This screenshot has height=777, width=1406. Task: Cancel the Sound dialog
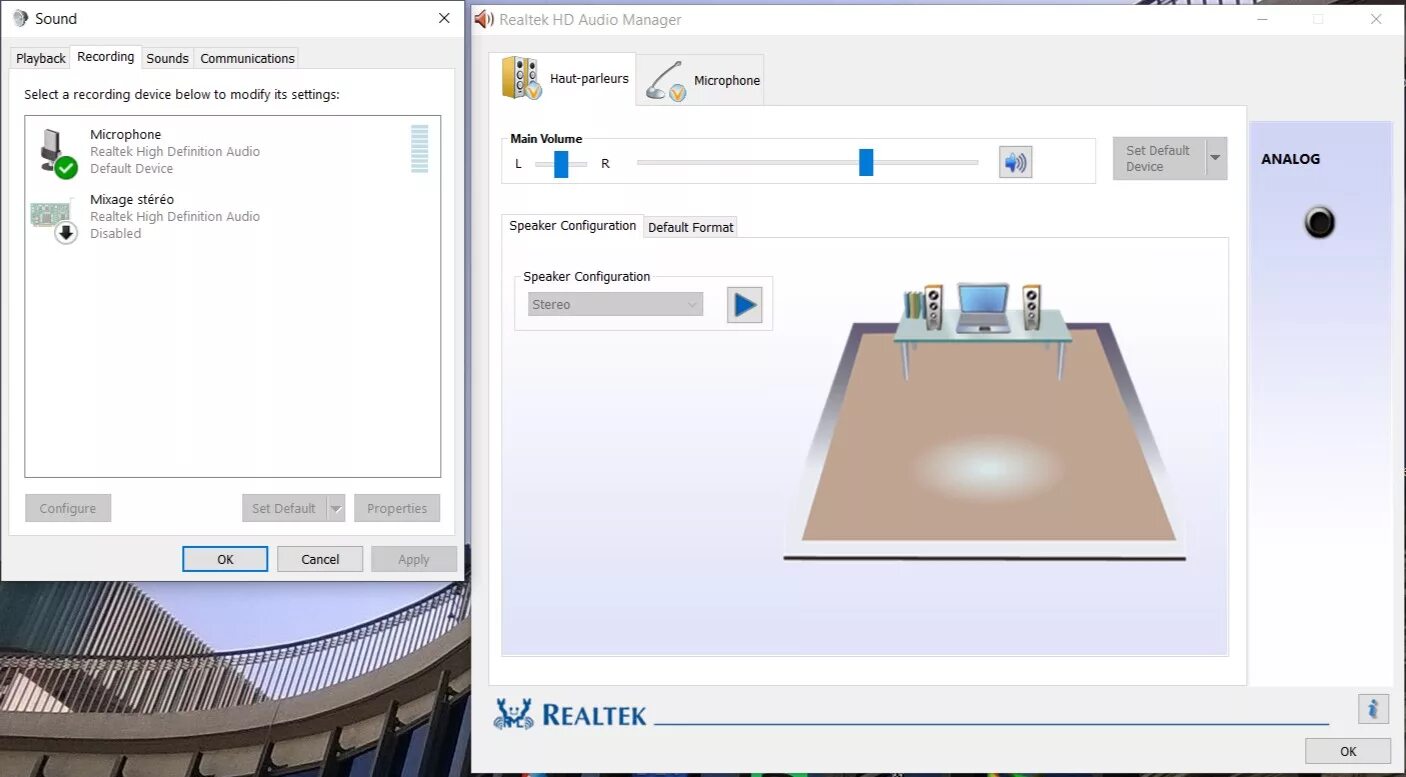pos(320,559)
